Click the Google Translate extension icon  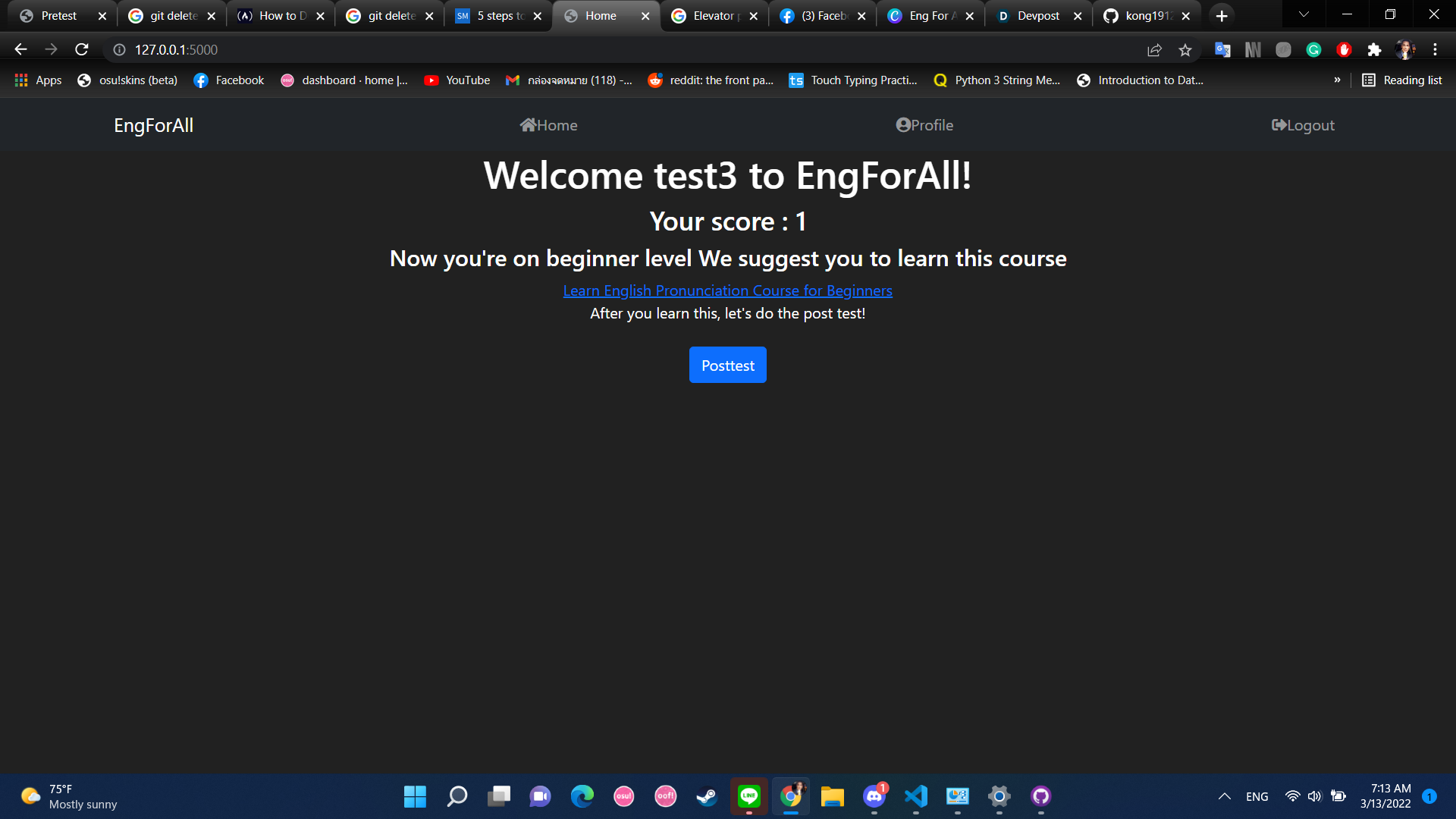1222,50
